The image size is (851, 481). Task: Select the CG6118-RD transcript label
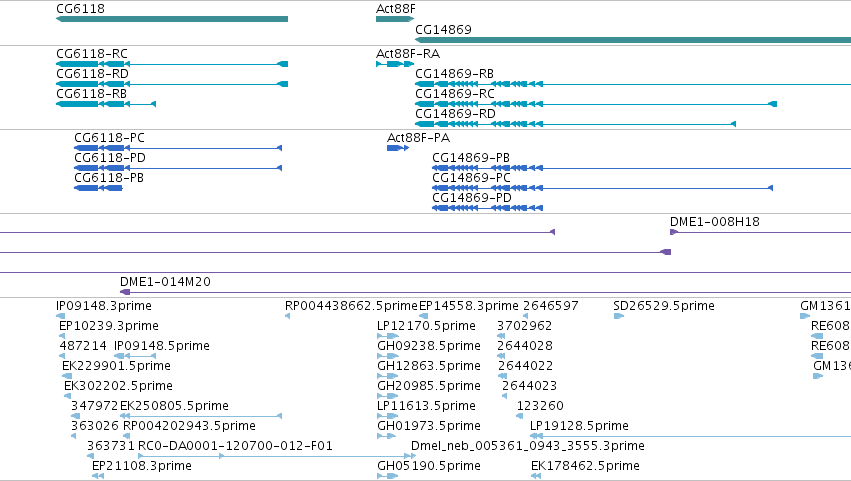(92, 74)
